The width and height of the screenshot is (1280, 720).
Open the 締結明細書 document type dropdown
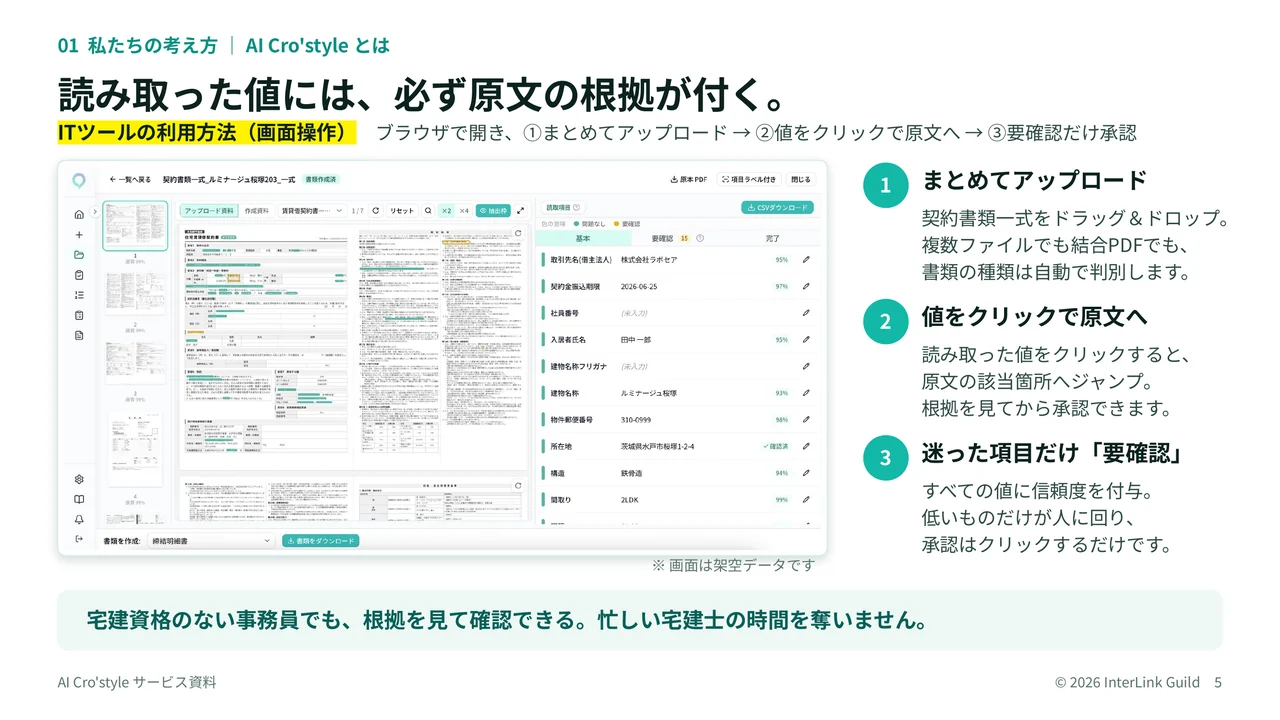coord(211,541)
